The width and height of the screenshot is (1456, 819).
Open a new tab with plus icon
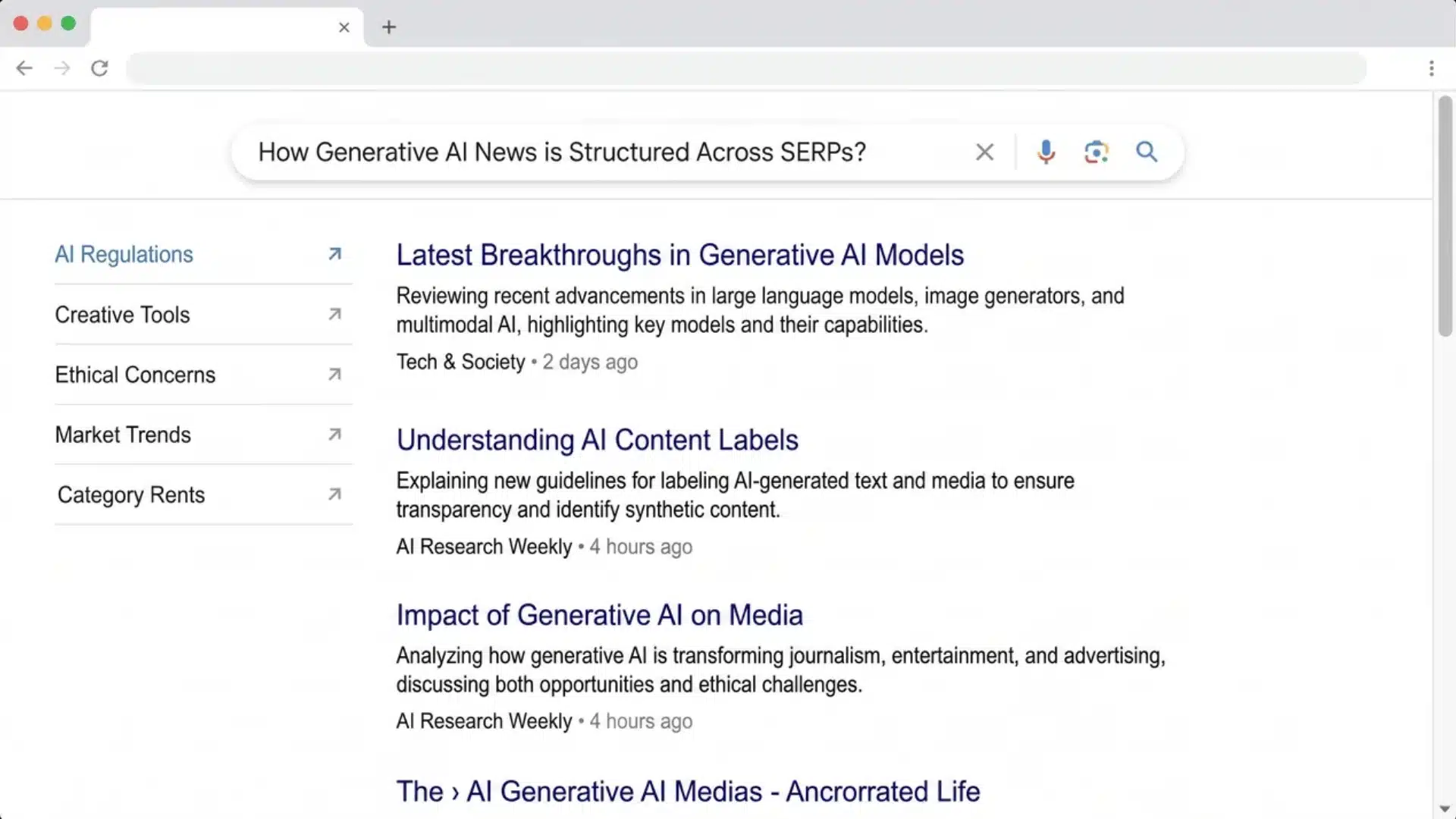[x=389, y=27]
